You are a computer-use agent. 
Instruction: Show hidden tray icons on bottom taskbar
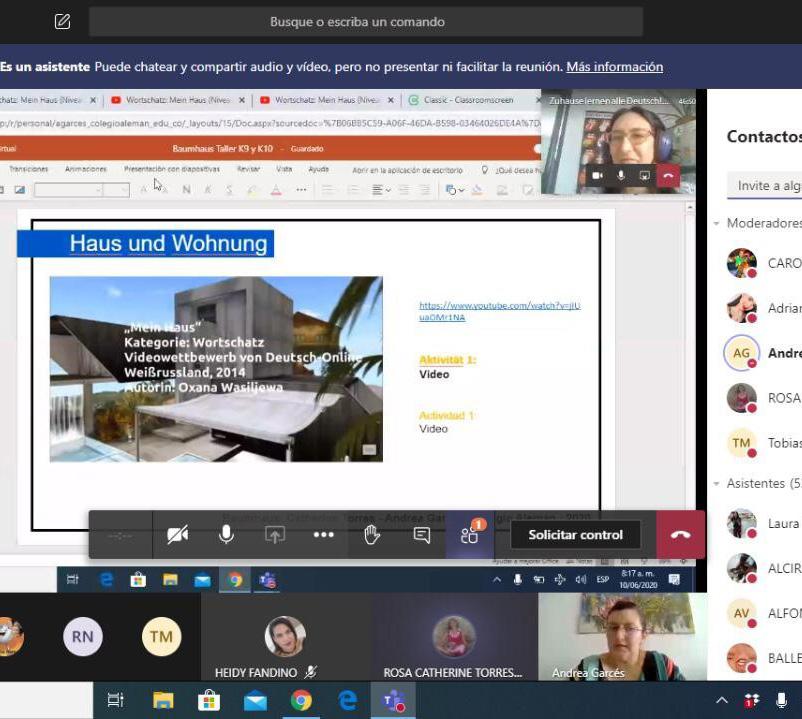pyautogui.click(x=722, y=700)
